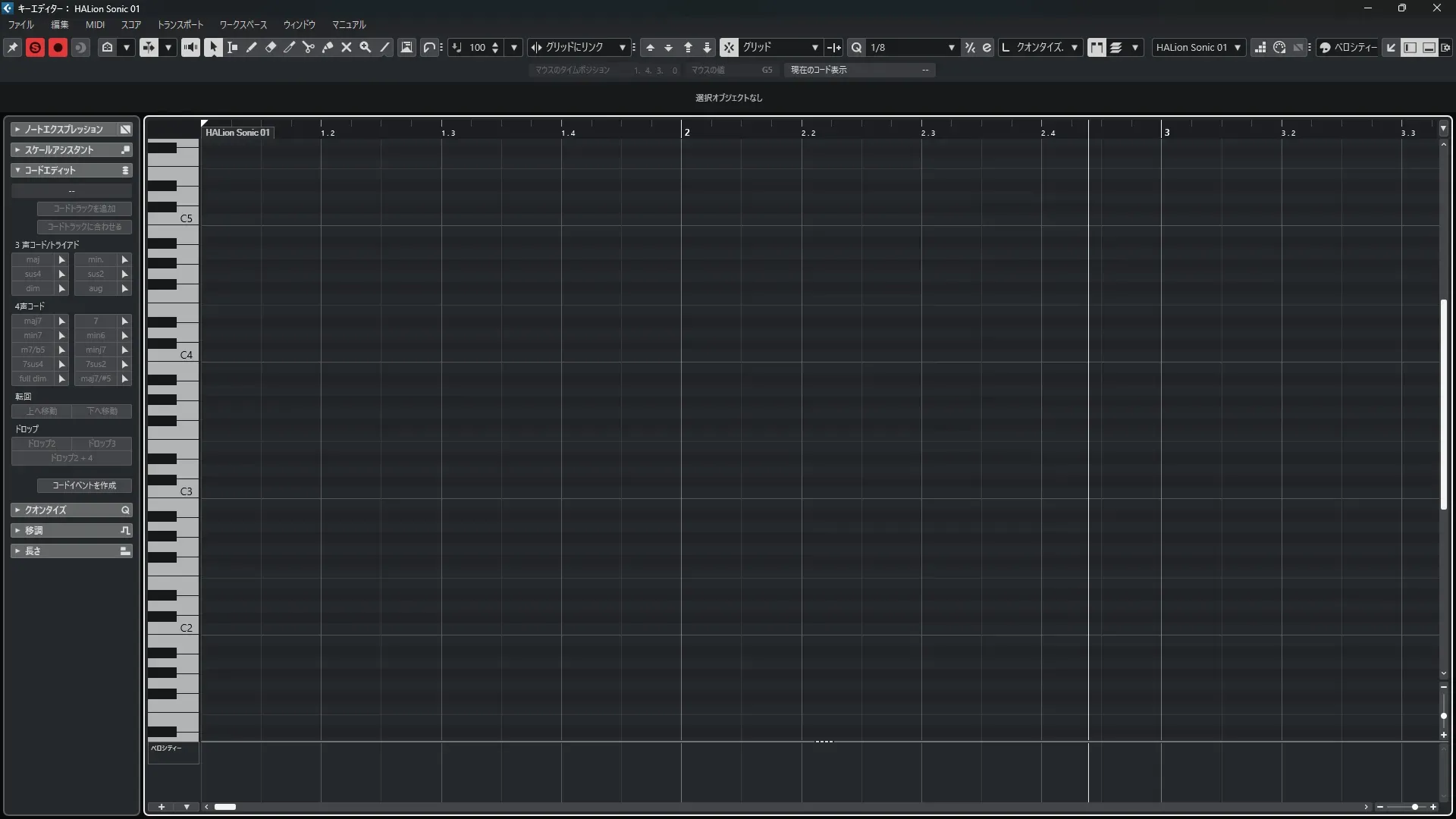Viewport: 1456px width, 819px height.
Task: Toggle Solo Editor button
Action: point(35,47)
